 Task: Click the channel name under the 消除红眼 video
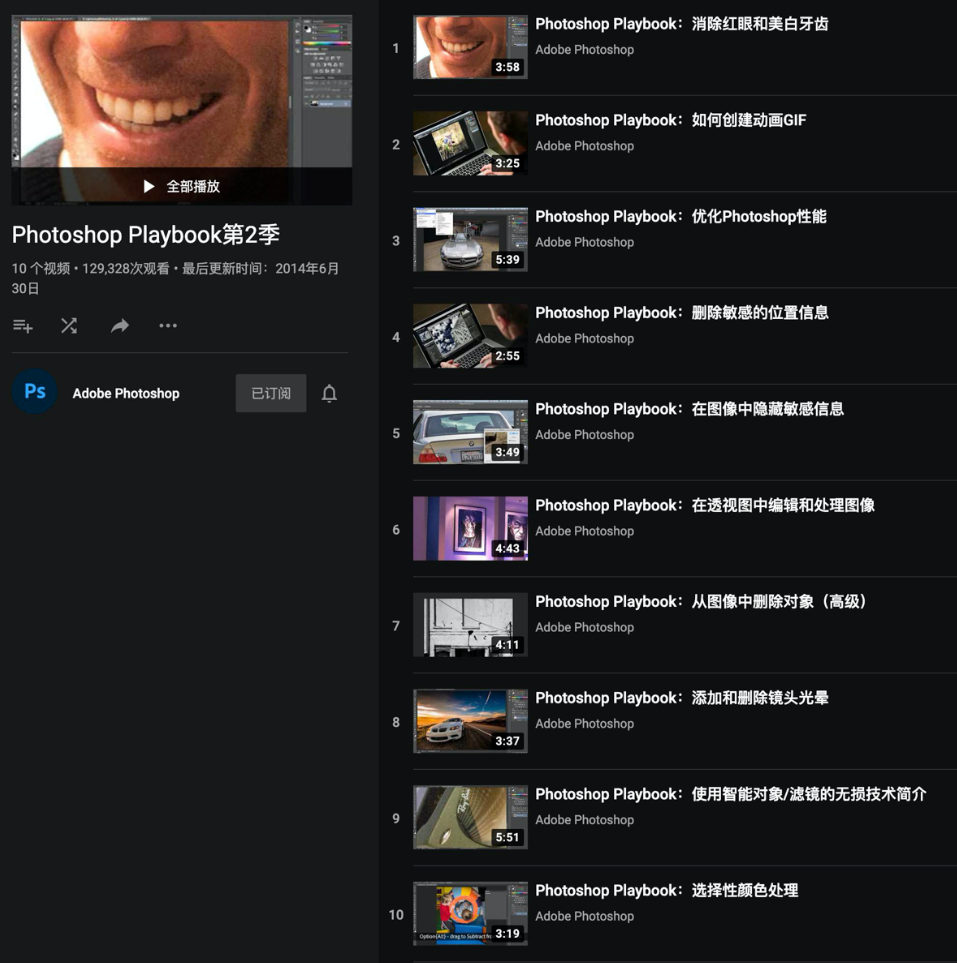[585, 50]
